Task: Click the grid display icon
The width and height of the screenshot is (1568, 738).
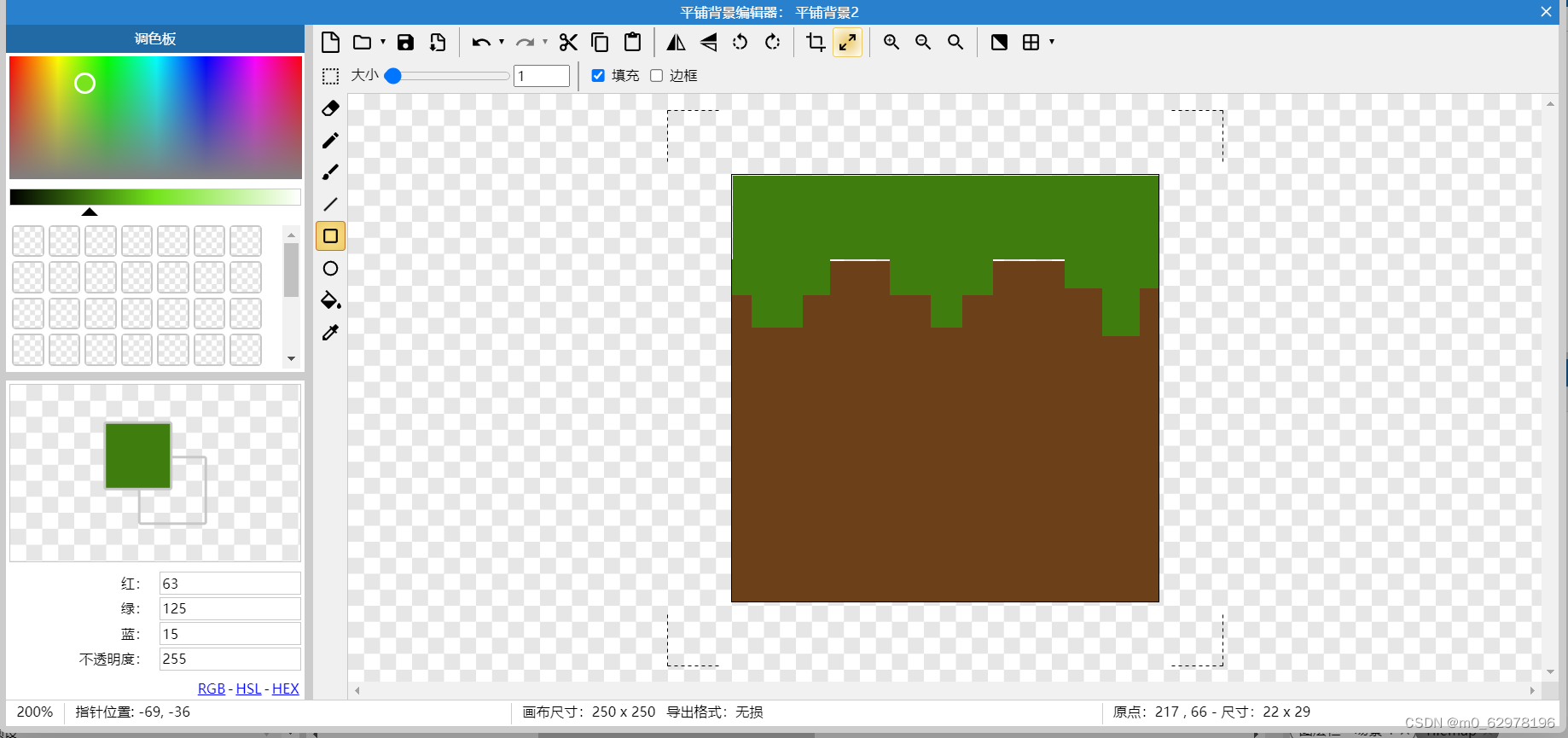Action: (1031, 42)
